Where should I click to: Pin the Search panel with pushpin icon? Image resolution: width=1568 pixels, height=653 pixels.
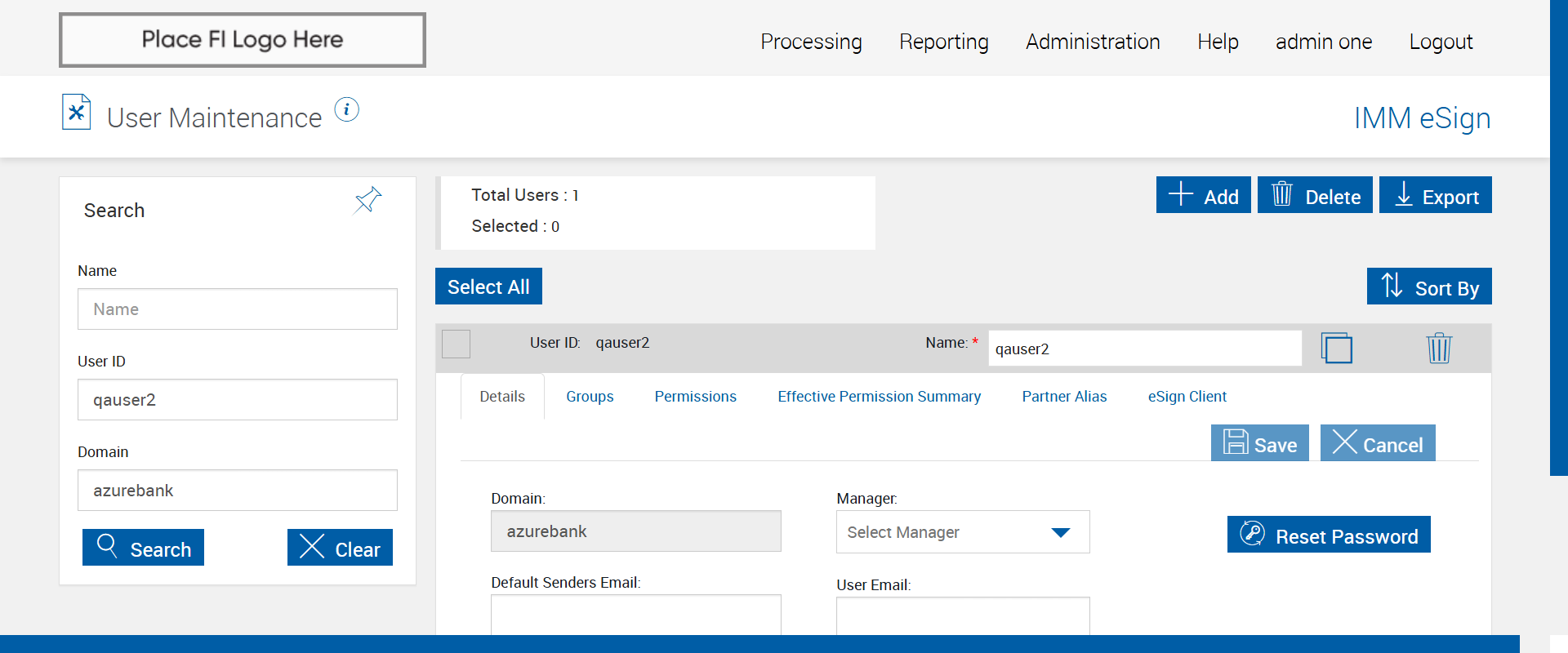click(x=367, y=199)
